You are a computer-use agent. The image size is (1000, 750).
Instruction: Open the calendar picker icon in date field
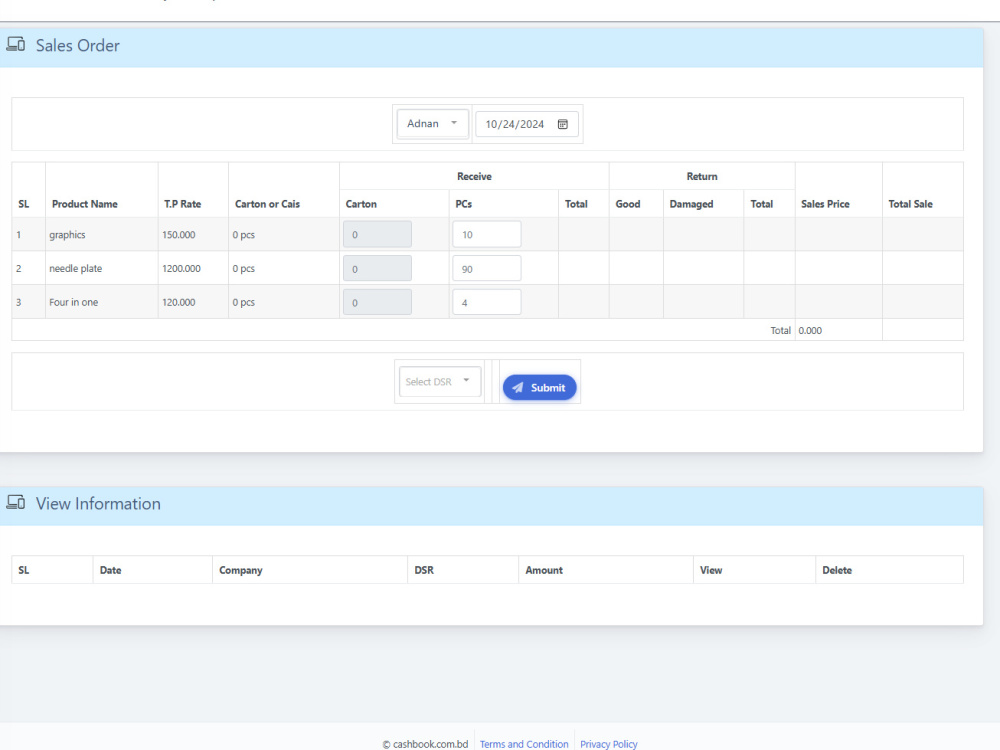(x=562, y=124)
